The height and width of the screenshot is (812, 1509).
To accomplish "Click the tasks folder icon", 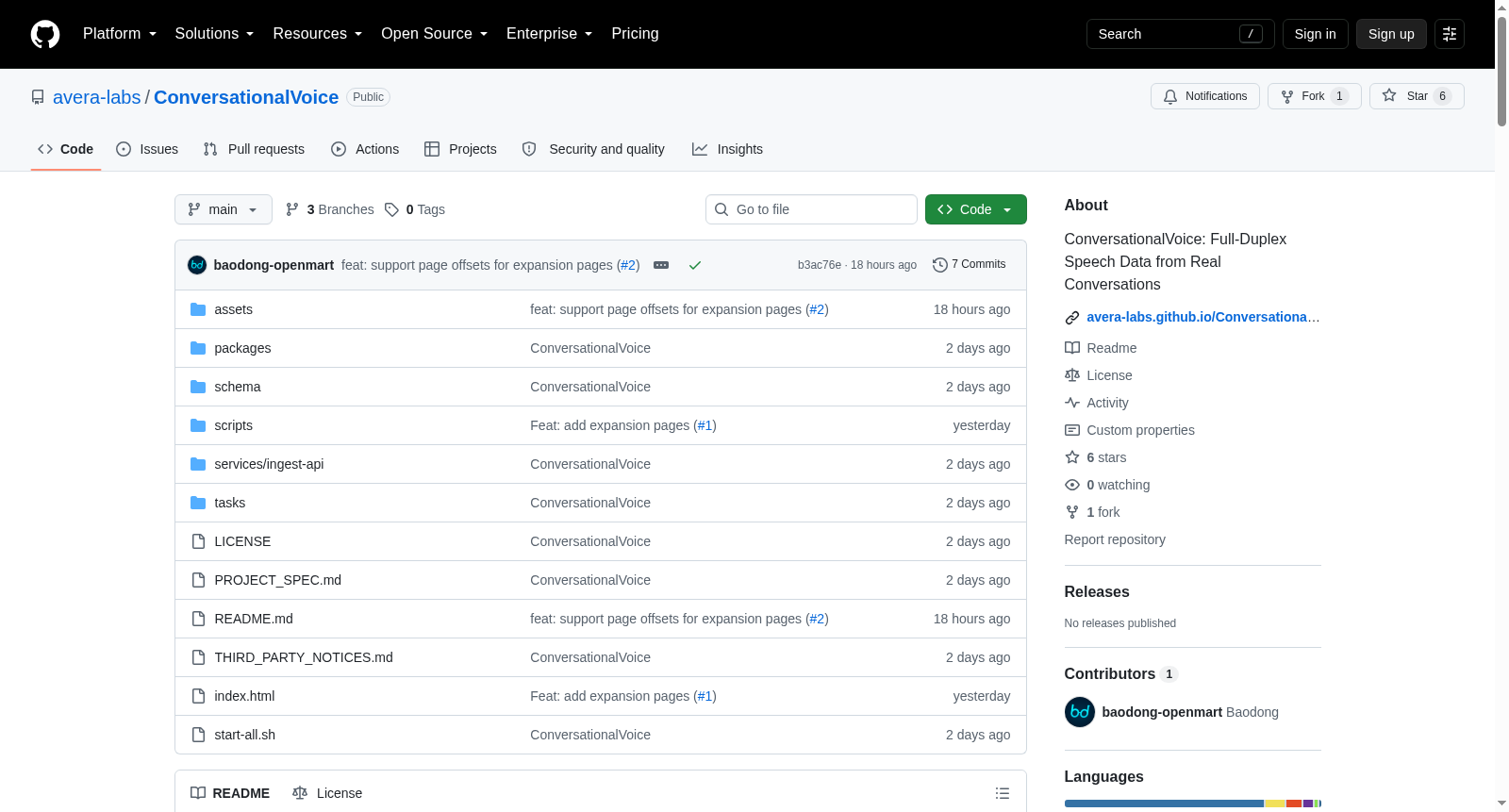I will point(198,503).
